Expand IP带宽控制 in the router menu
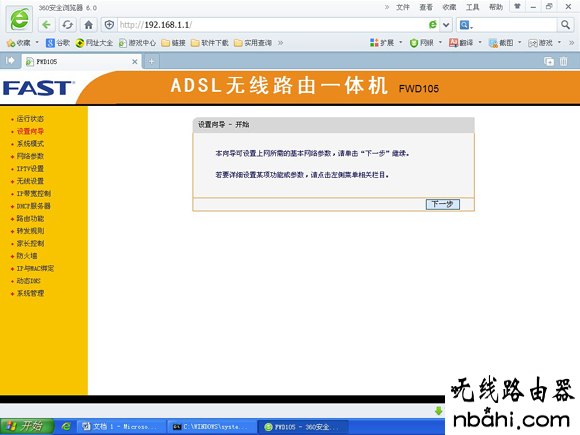The width and height of the screenshot is (580, 435). point(34,193)
